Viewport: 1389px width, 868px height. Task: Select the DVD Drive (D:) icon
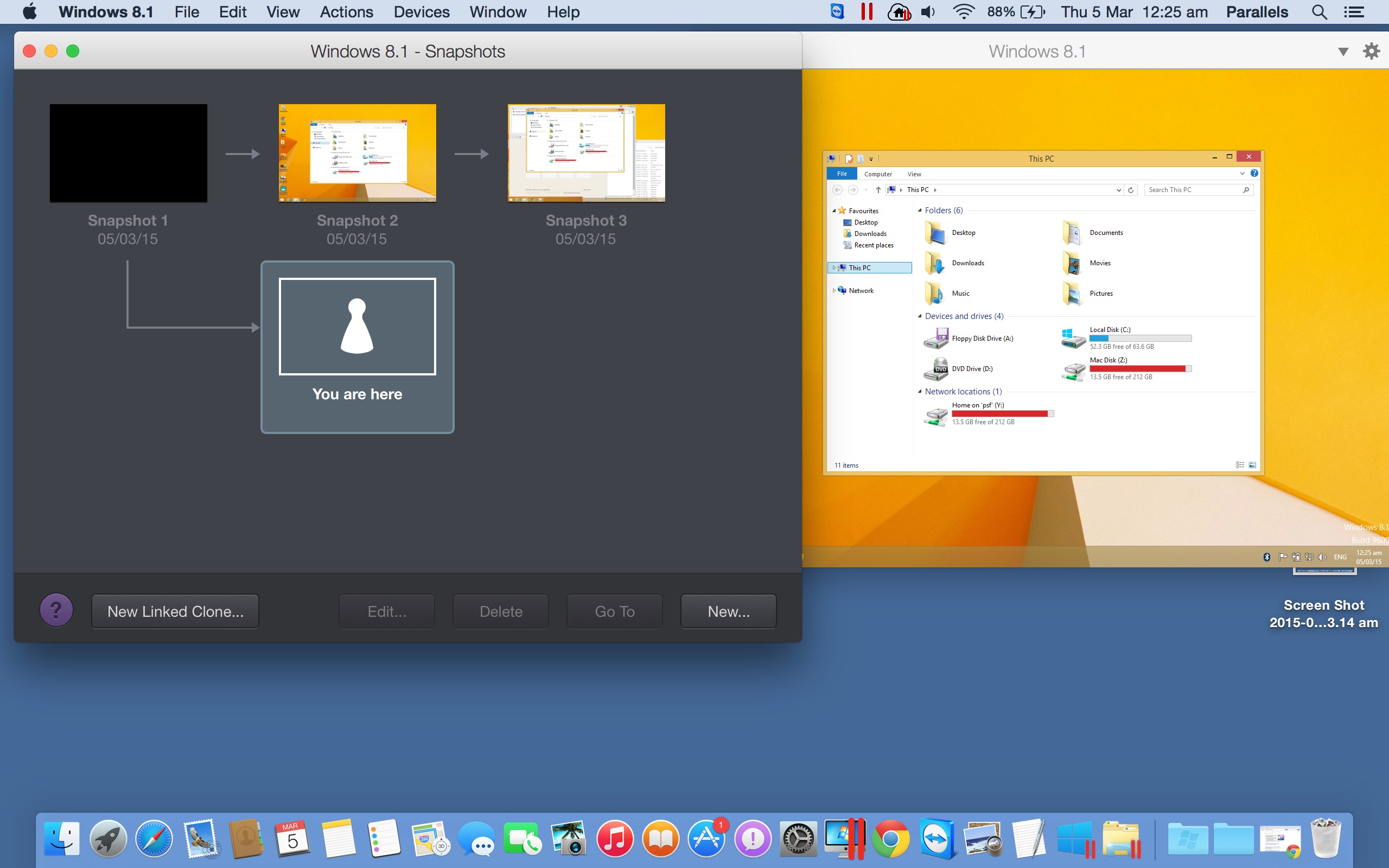point(935,368)
